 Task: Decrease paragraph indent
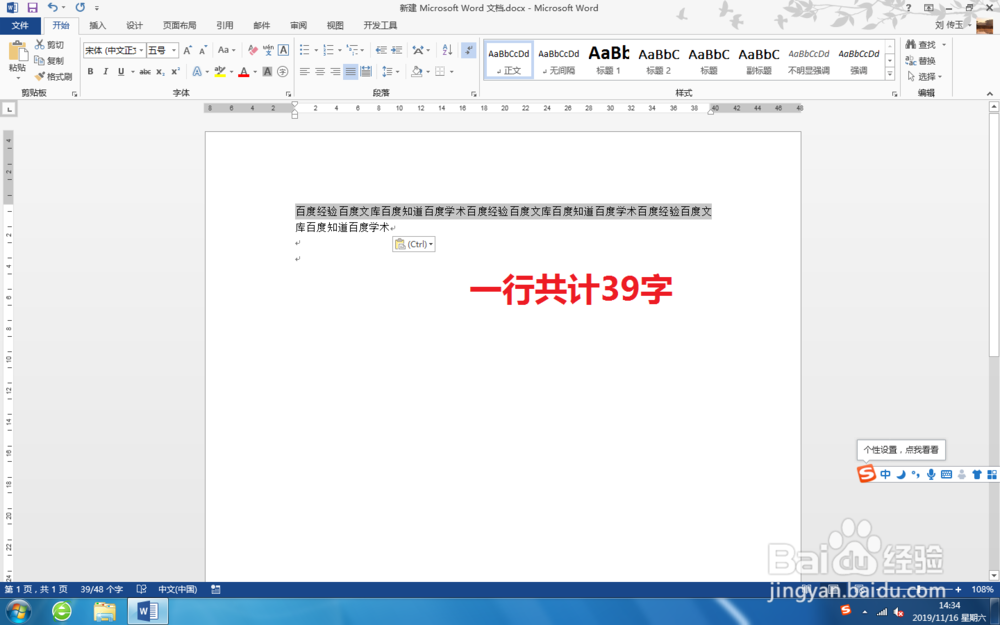381,50
